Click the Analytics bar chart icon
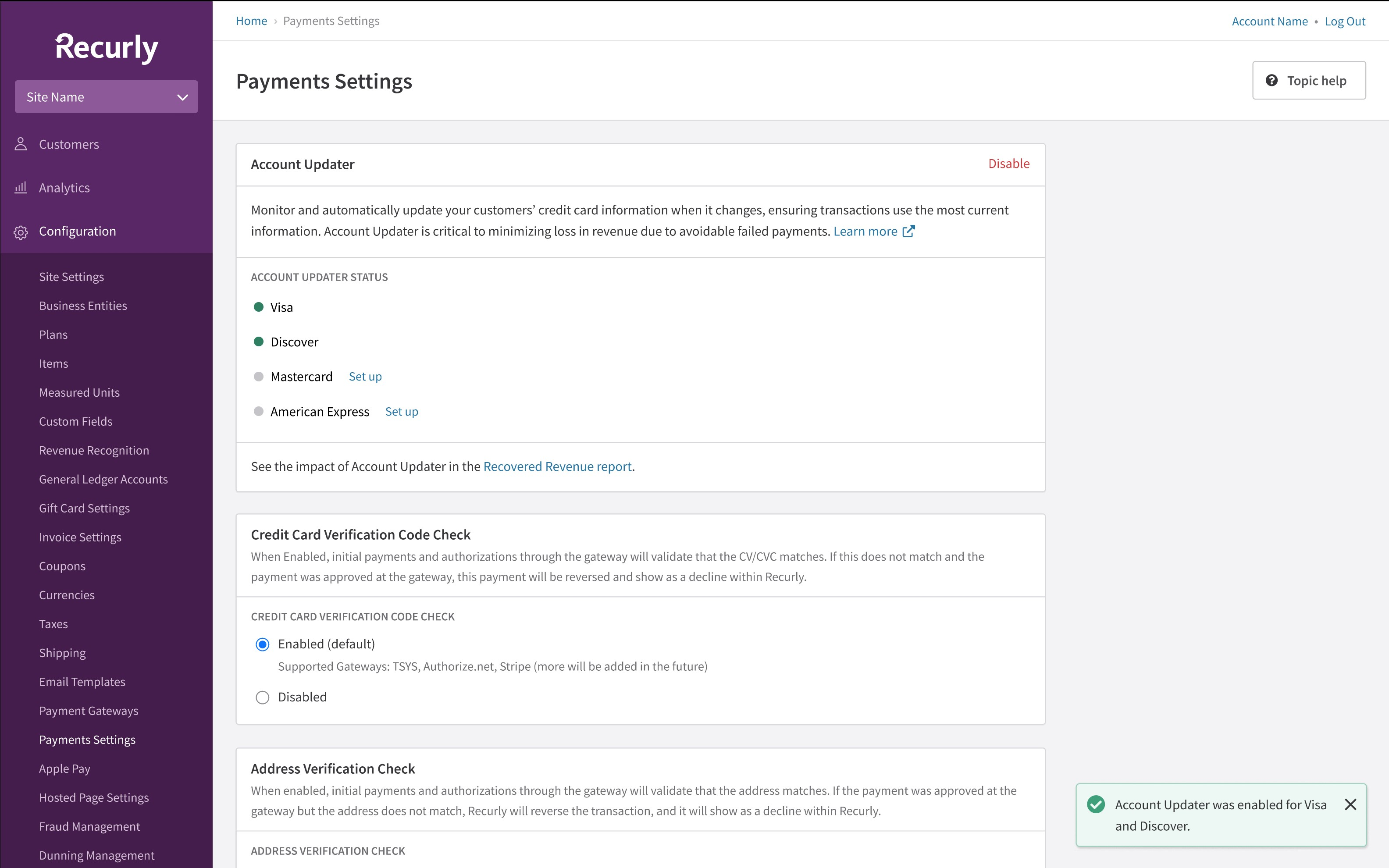The image size is (1389, 868). tap(21, 188)
